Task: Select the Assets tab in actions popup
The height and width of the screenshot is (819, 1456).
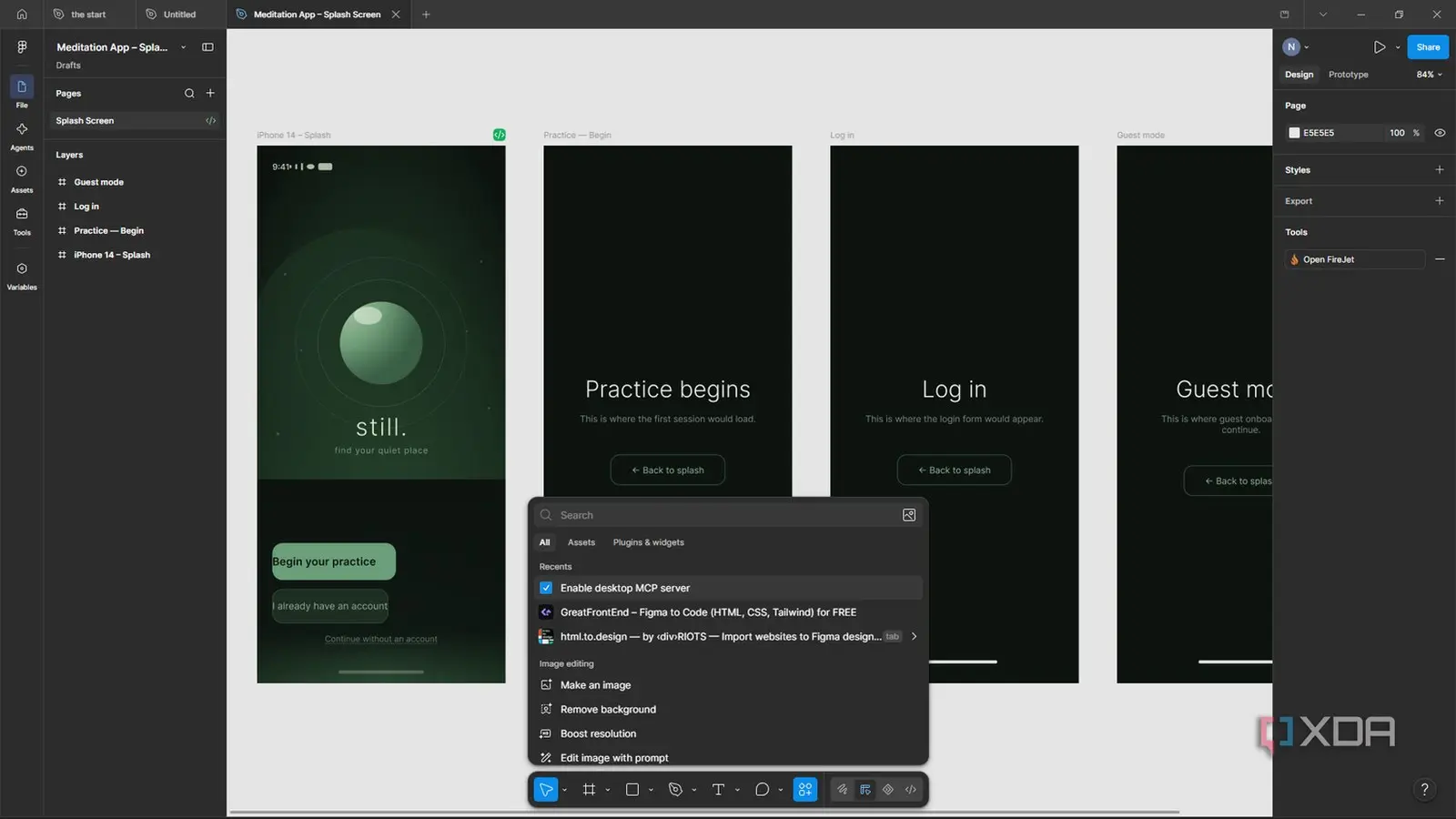Action: click(x=581, y=542)
